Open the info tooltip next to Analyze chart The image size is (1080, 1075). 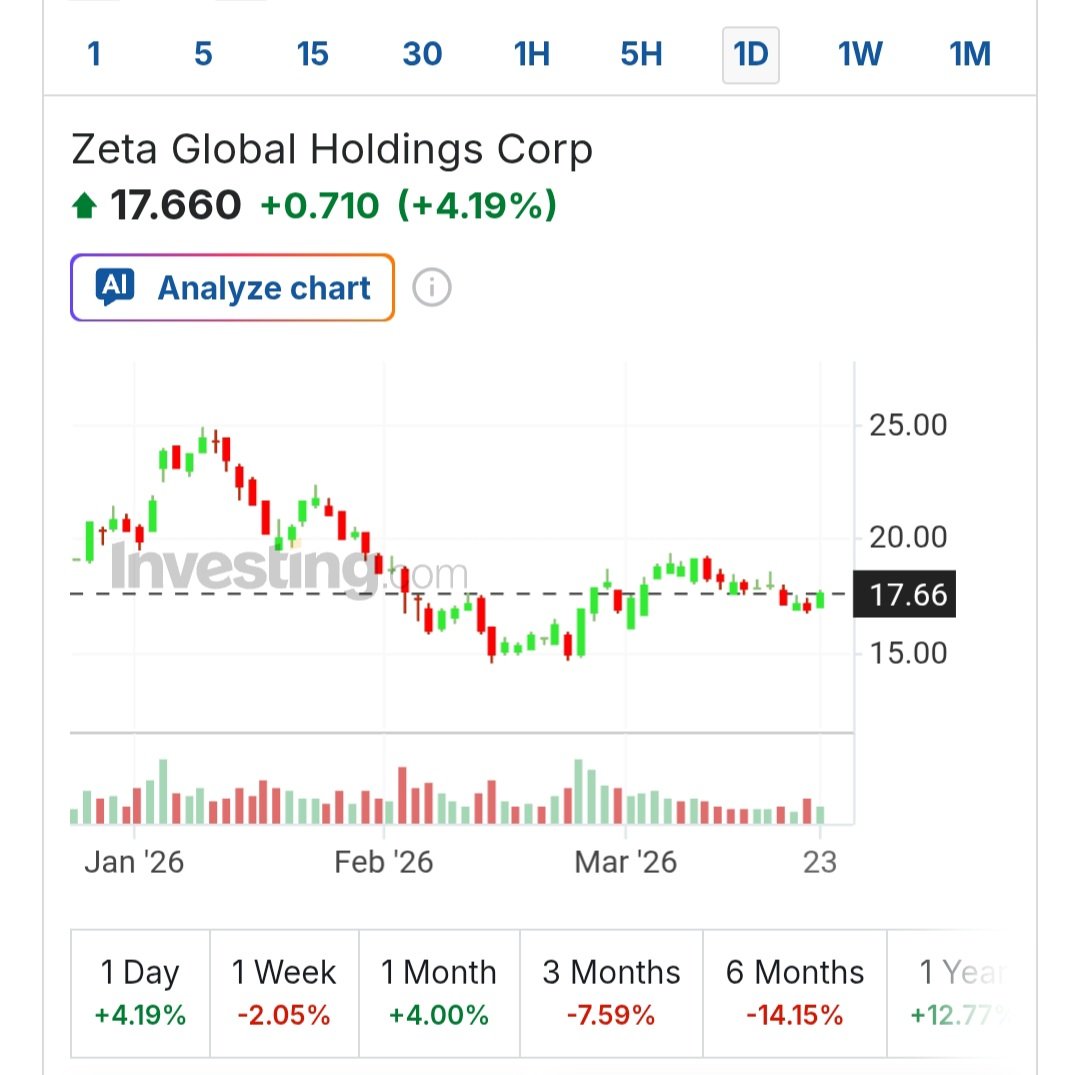(x=430, y=287)
